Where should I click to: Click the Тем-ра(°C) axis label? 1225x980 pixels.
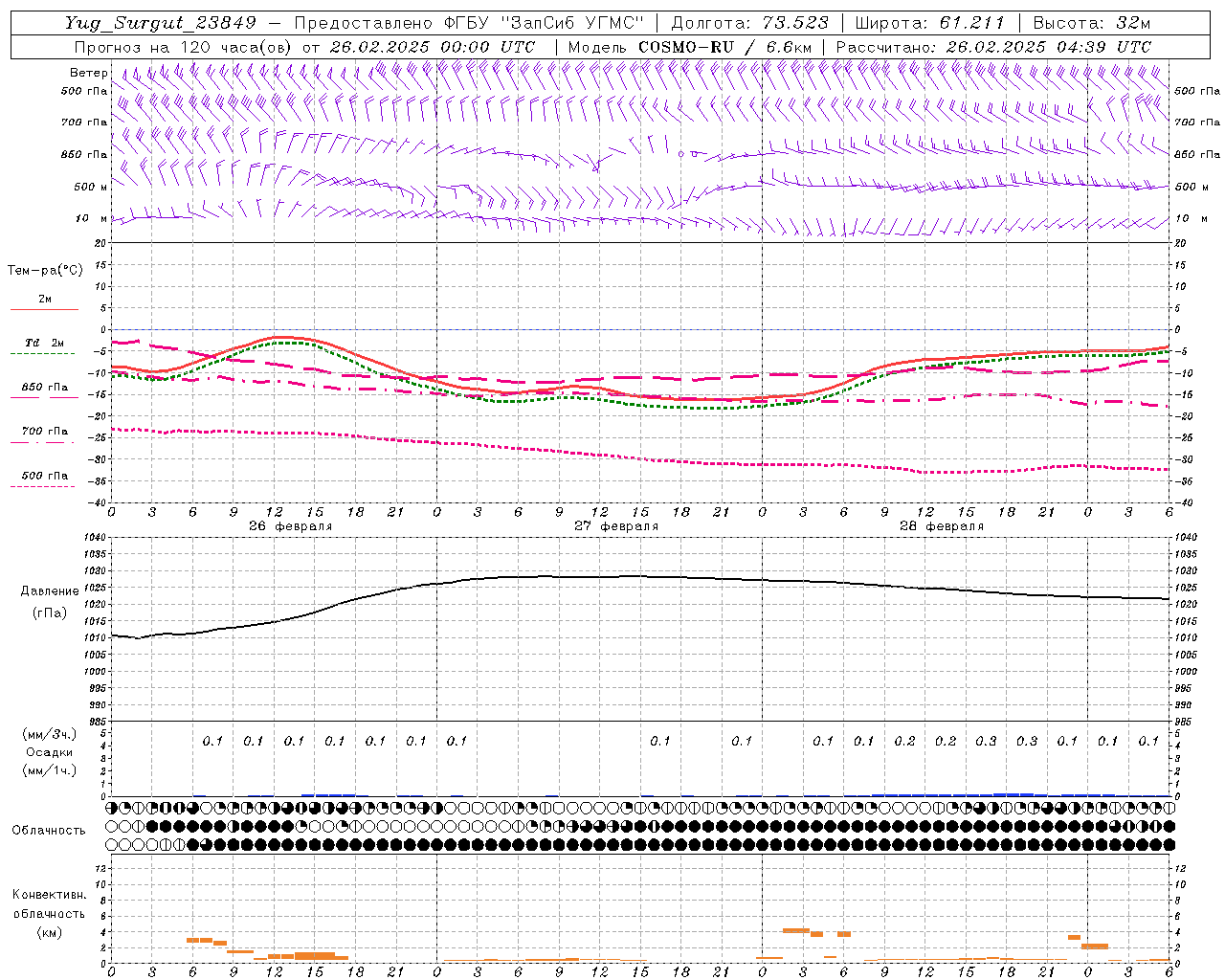point(45,271)
